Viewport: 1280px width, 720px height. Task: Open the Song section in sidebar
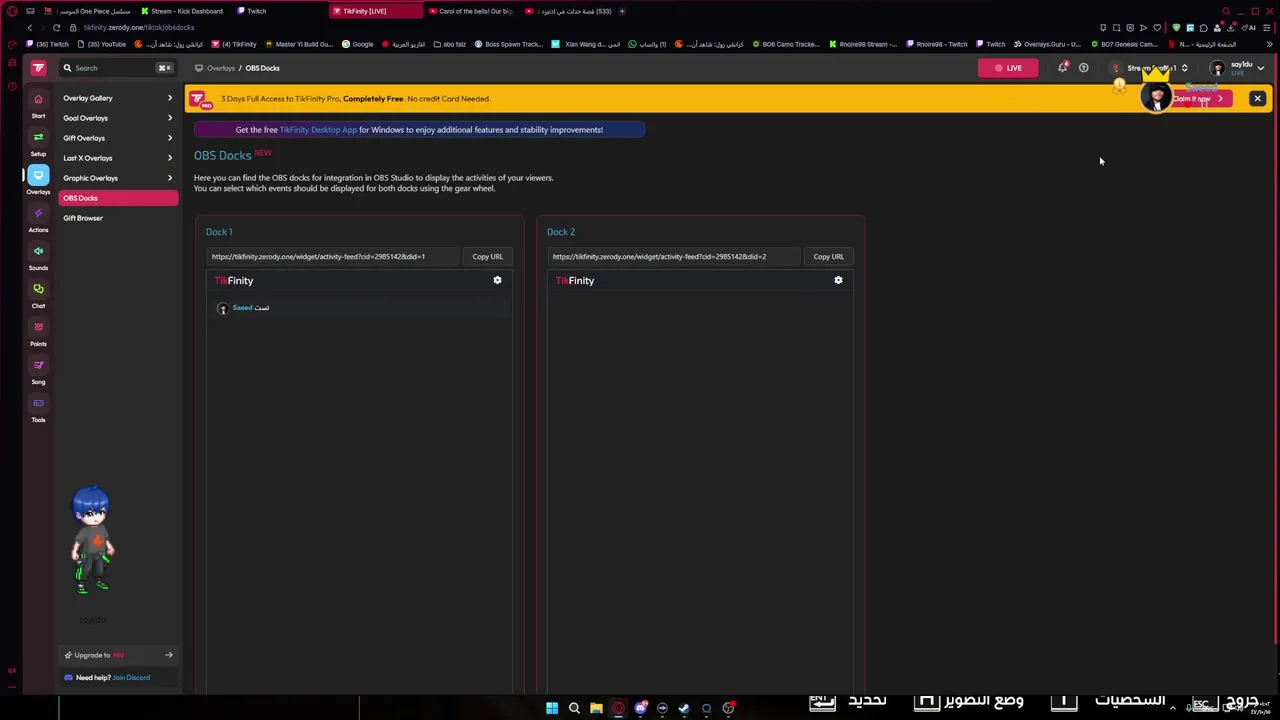[38, 370]
